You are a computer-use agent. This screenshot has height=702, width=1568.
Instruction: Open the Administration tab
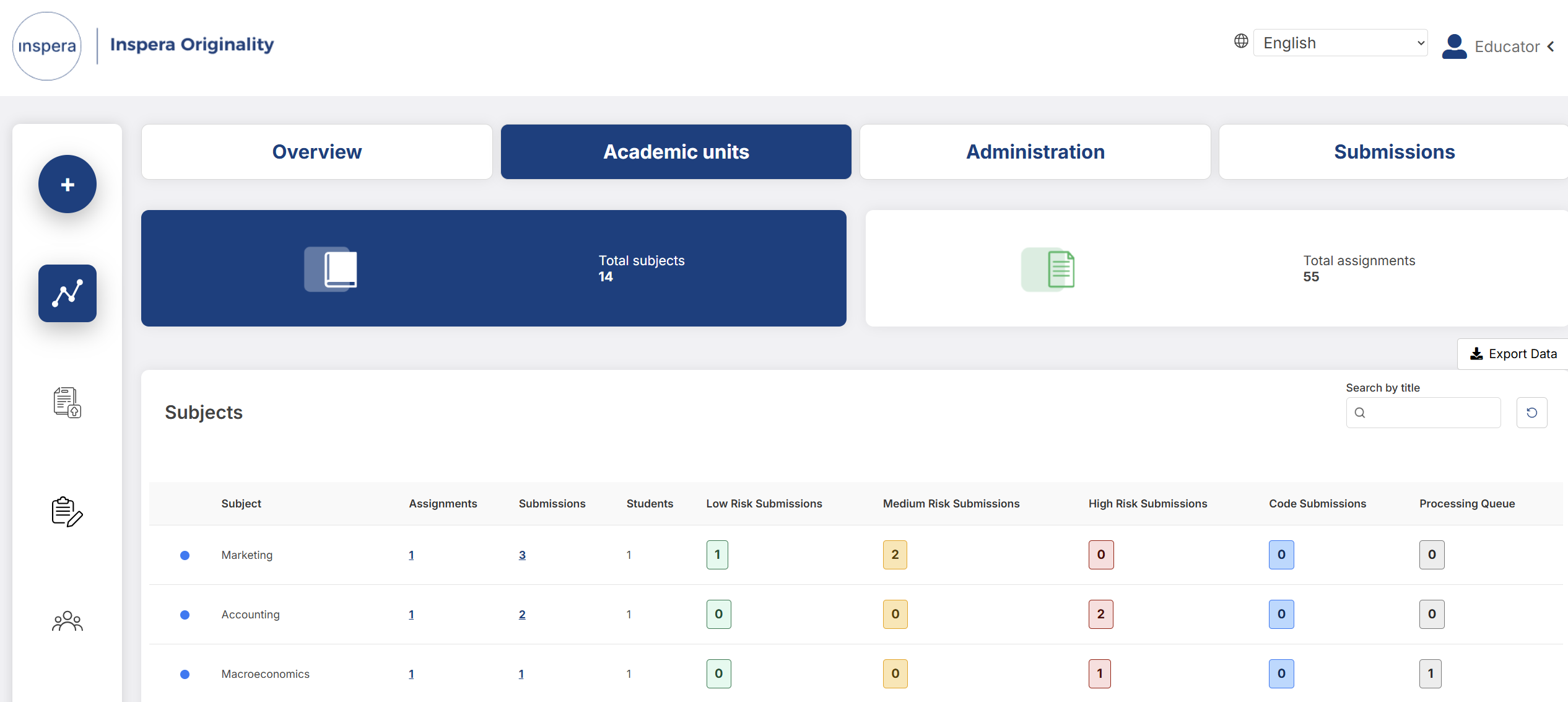(x=1035, y=152)
